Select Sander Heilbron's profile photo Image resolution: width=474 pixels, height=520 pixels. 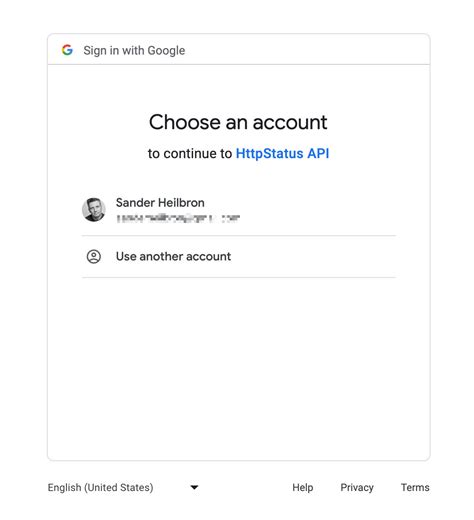coord(94,209)
